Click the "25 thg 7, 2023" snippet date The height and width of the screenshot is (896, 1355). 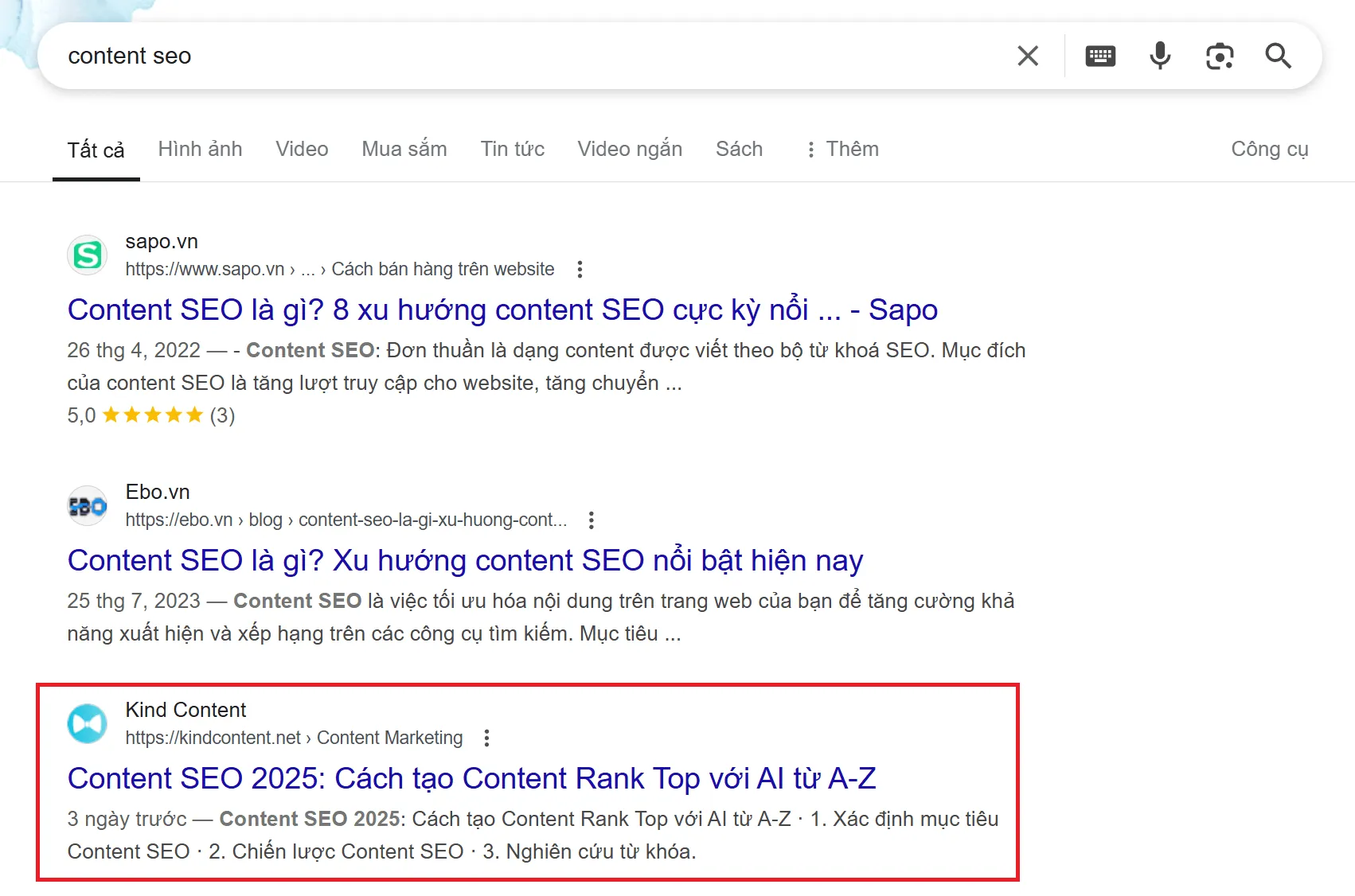tap(134, 601)
